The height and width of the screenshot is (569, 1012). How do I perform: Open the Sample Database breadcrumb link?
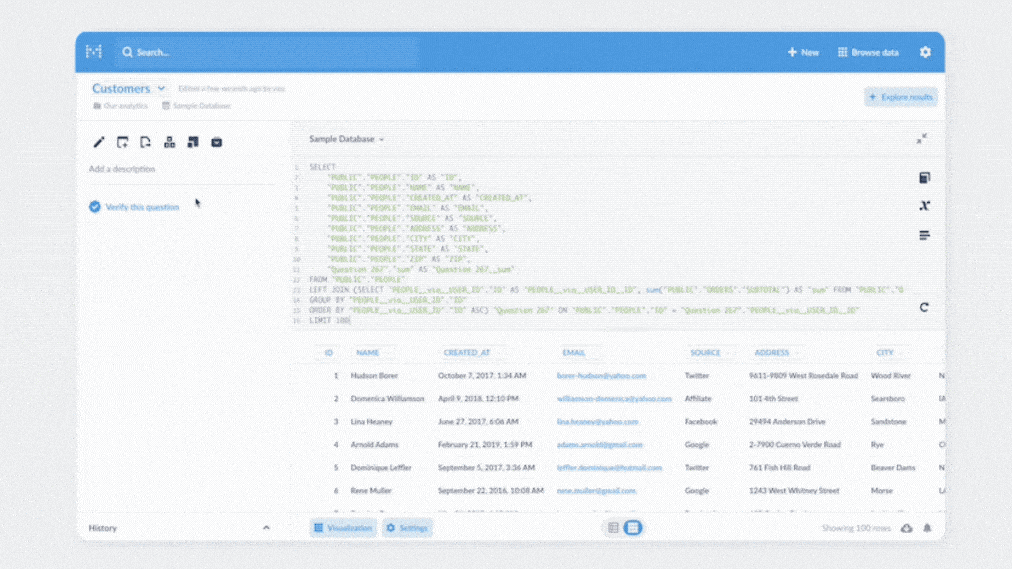pos(196,106)
